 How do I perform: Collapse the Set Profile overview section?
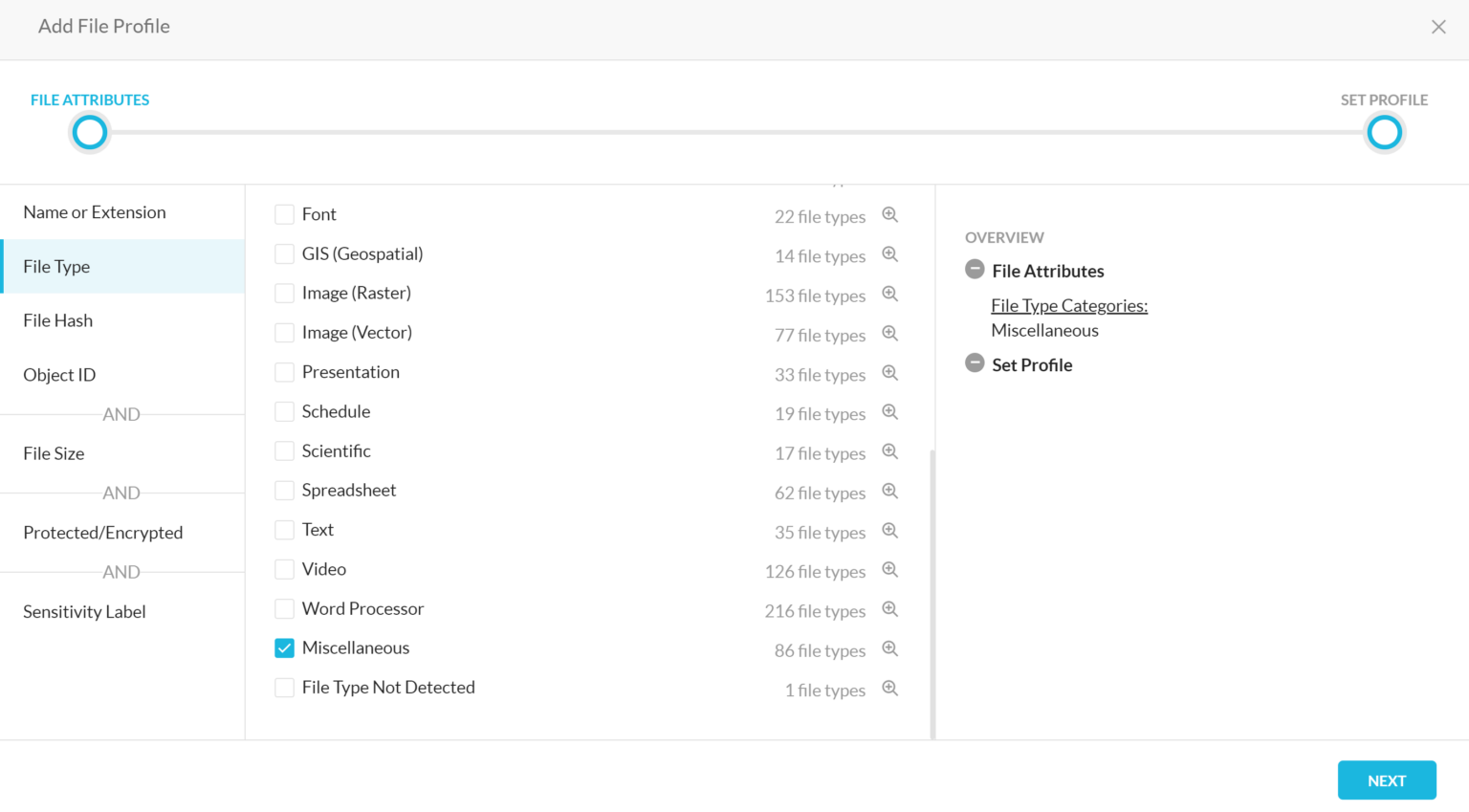click(x=975, y=362)
